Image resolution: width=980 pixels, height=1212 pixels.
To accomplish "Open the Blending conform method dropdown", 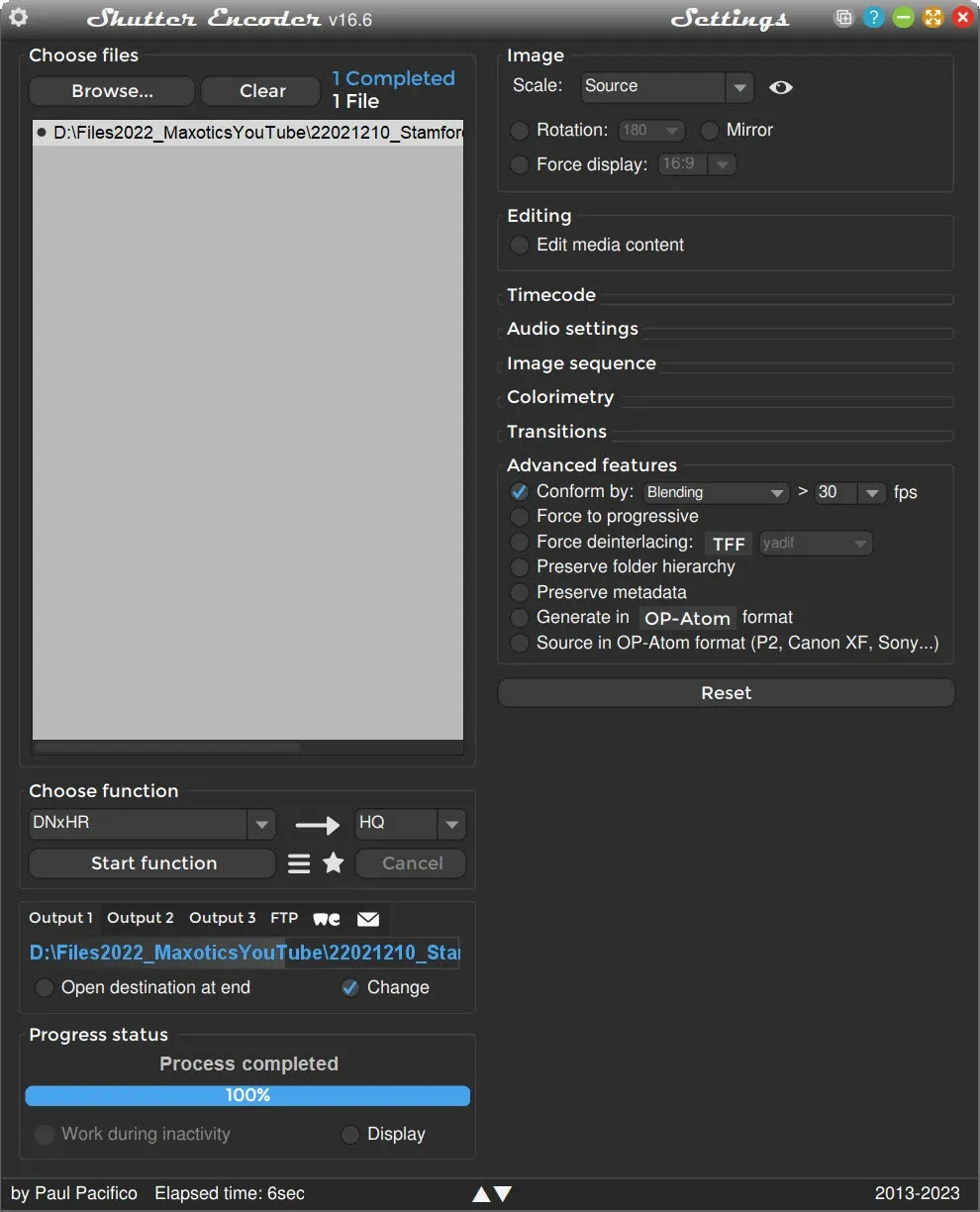I will click(x=716, y=492).
